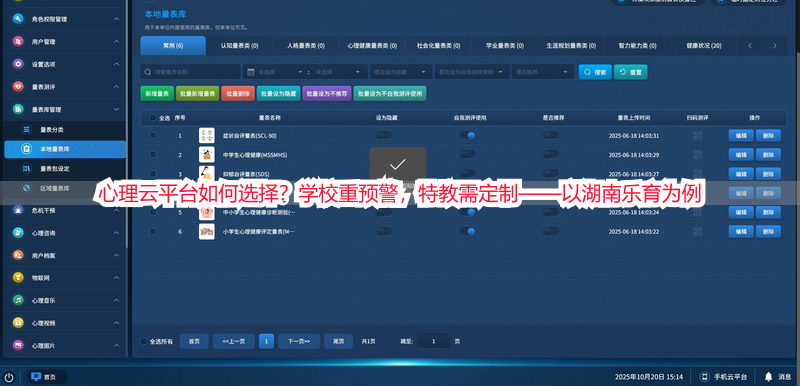Open the 是否设为隐藏 dropdown
Viewport: 800px width, 386px height.
(x=401, y=72)
